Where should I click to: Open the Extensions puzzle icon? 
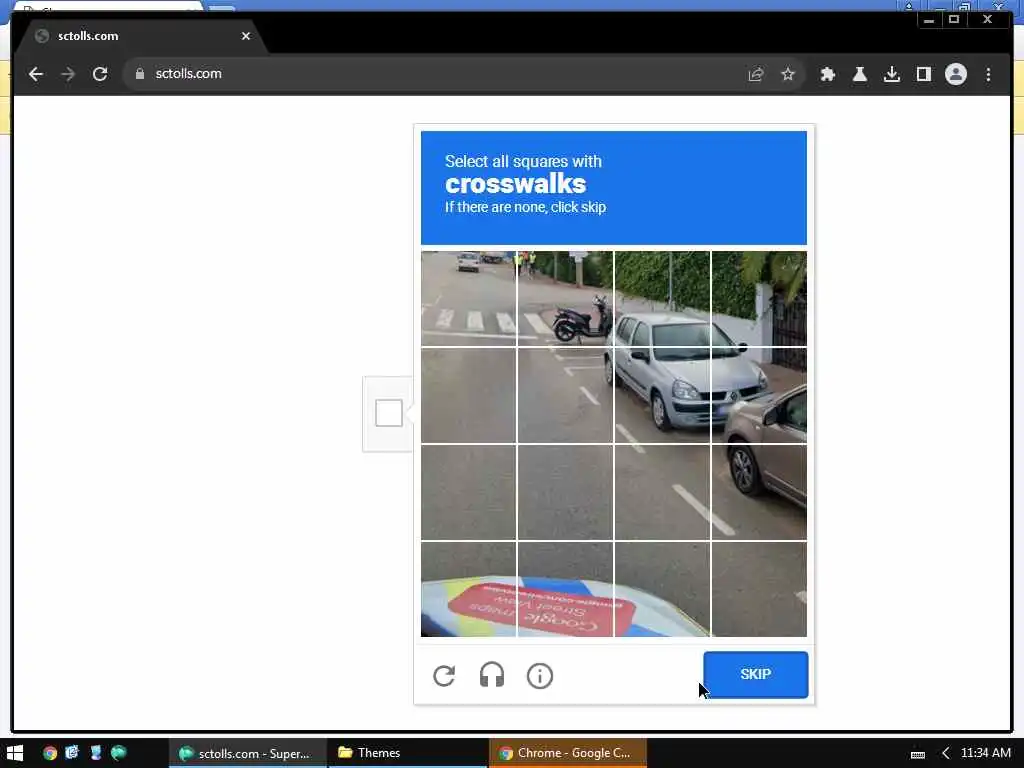827,74
